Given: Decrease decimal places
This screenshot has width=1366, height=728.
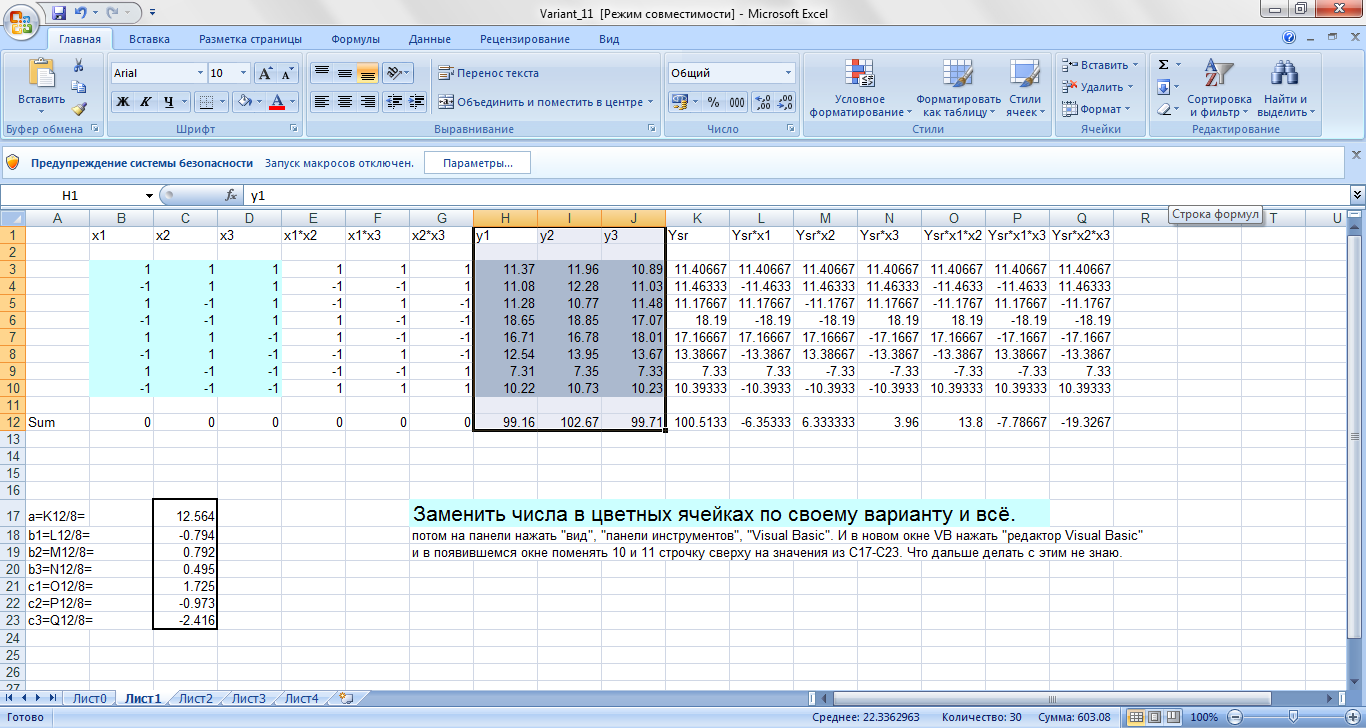Looking at the screenshot, I should point(785,102).
